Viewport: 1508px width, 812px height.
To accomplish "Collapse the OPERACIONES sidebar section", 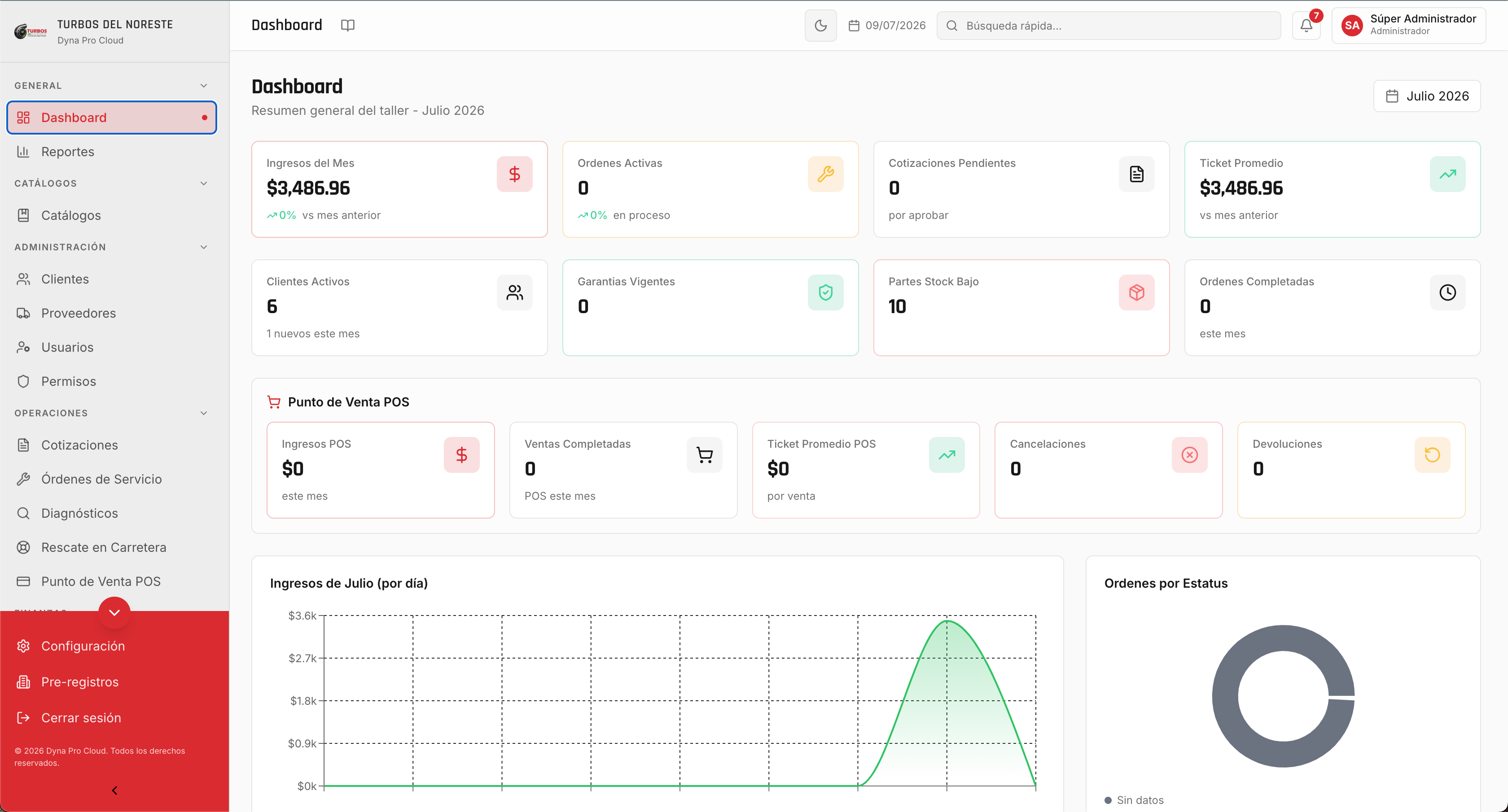I will pyautogui.click(x=204, y=413).
